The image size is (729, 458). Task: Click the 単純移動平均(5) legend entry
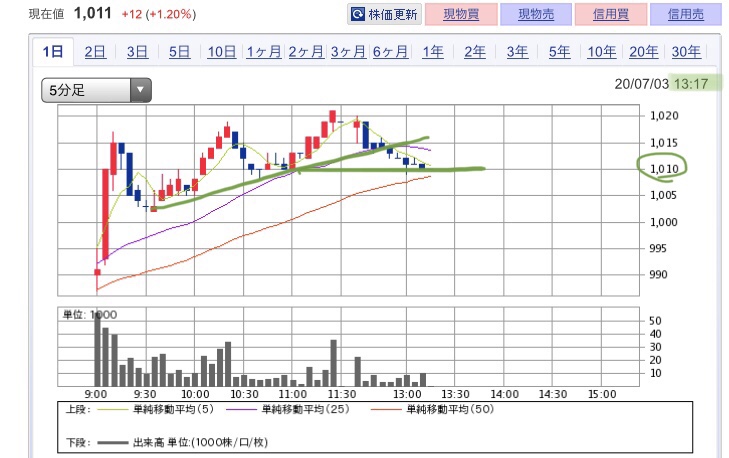(173, 409)
